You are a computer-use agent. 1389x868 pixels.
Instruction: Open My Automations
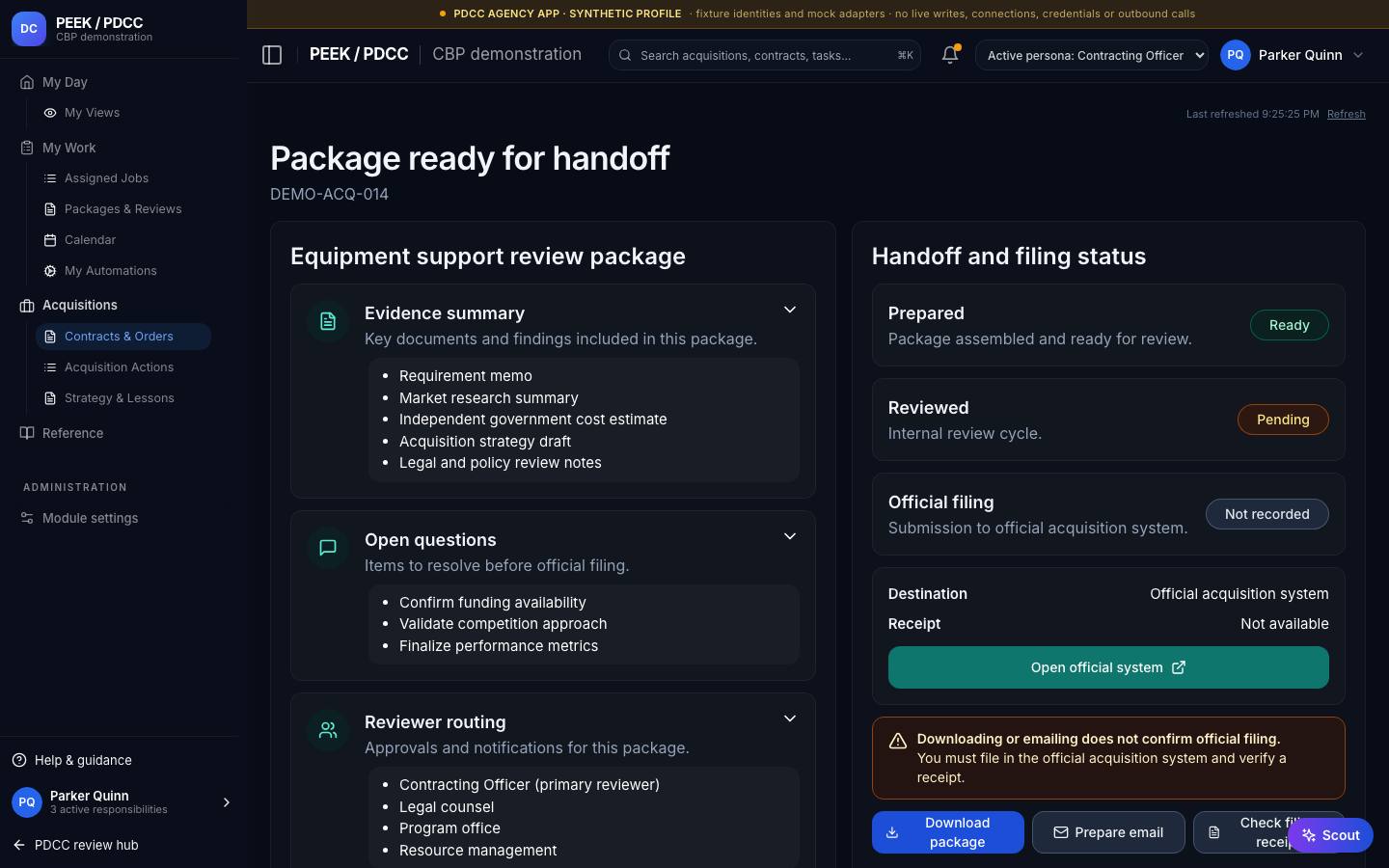pyautogui.click(x=123, y=271)
